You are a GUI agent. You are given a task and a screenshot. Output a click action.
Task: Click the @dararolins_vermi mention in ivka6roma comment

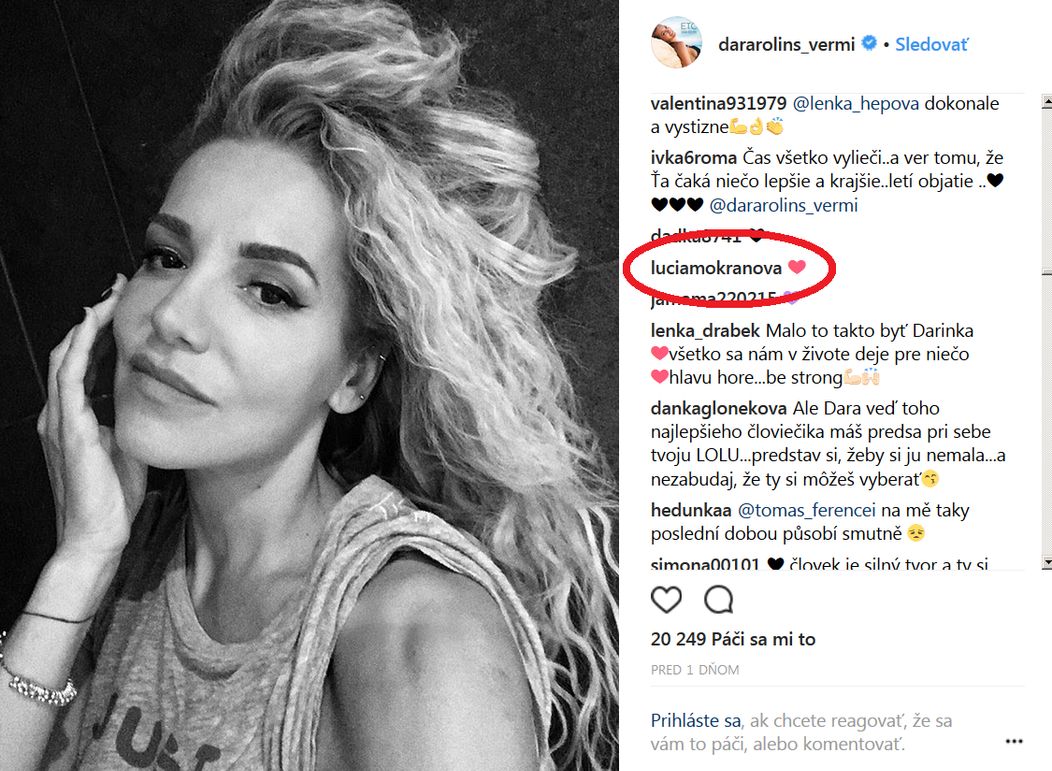[783, 205]
